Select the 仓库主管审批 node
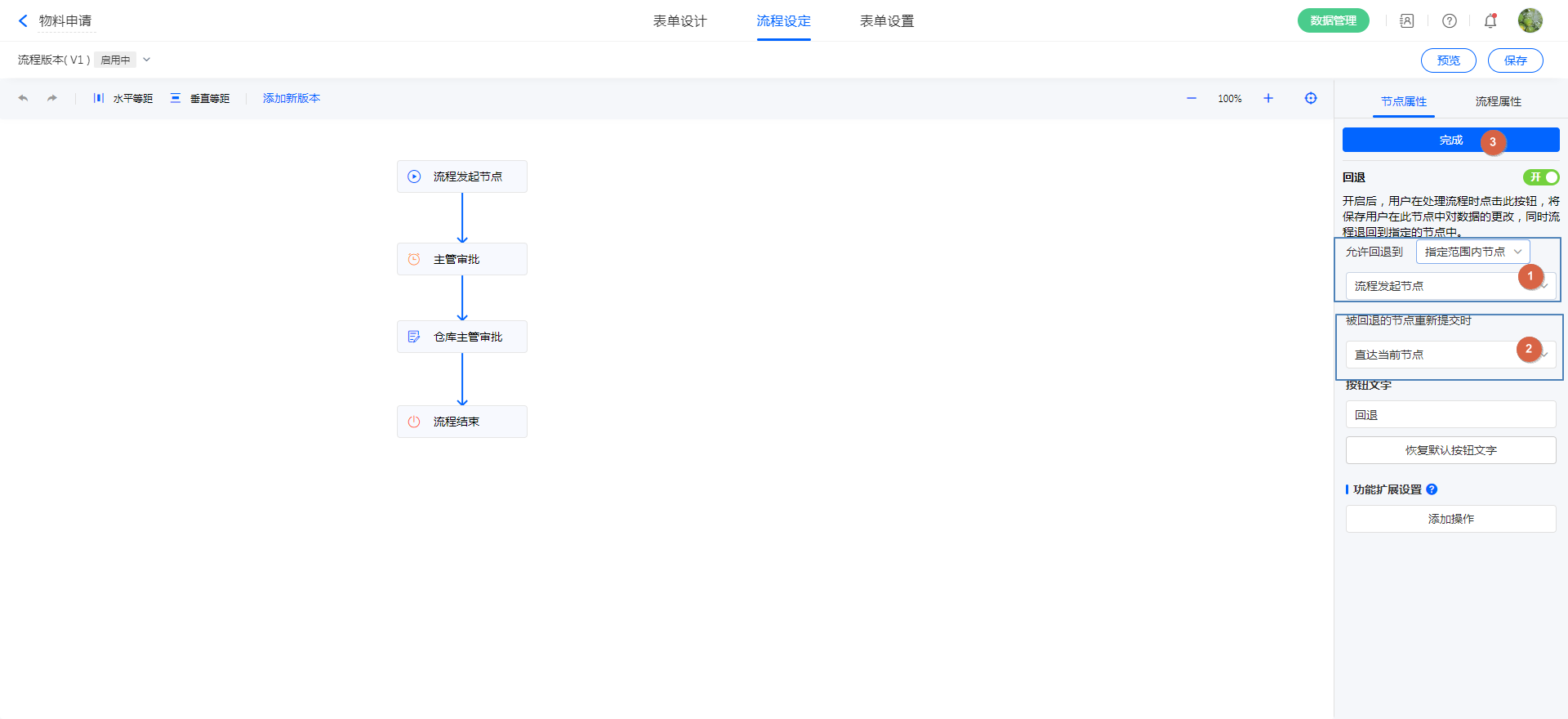 462,337
